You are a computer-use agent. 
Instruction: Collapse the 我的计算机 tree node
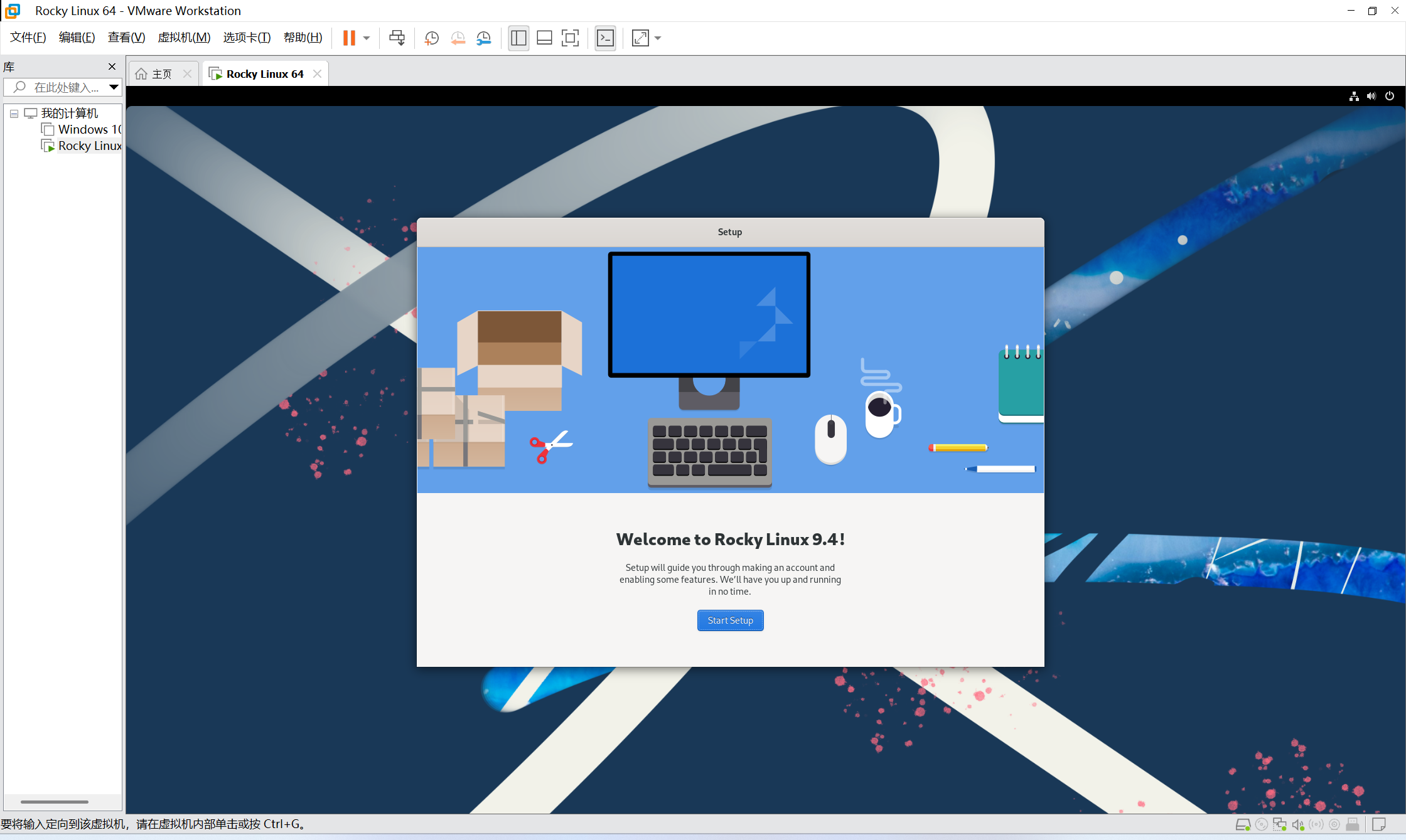pyautogui.click(x=14, y=114)
